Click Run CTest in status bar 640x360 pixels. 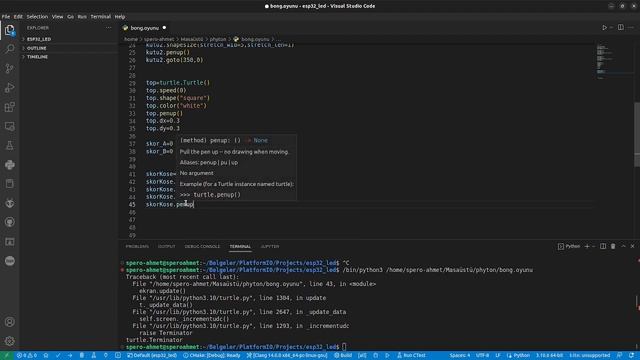(411, 356)
